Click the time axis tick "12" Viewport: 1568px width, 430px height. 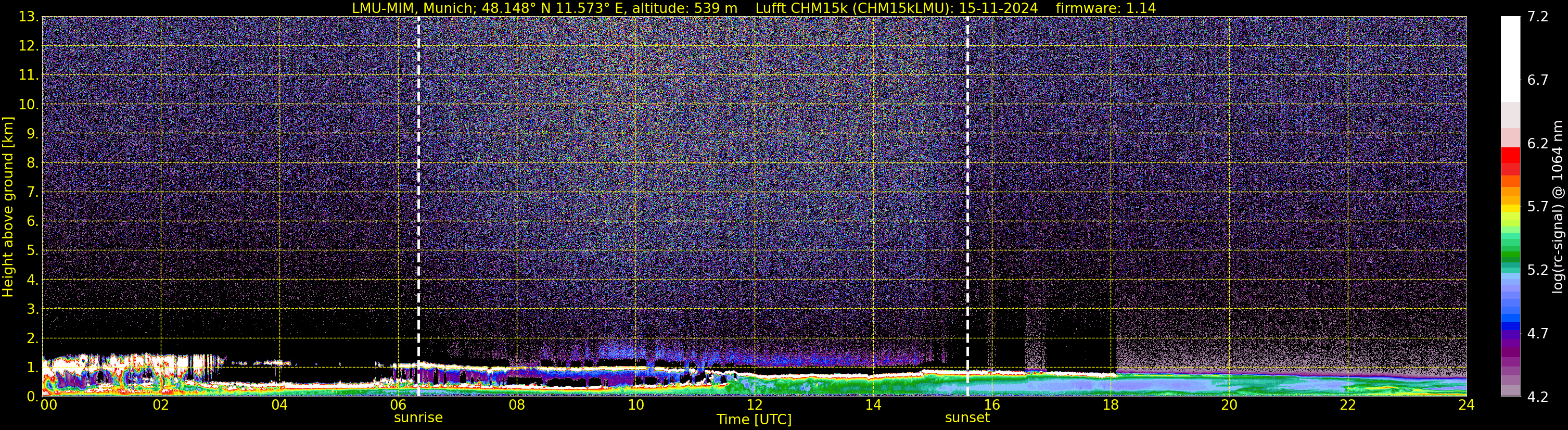pyautogui.click(x=754, y=405)
